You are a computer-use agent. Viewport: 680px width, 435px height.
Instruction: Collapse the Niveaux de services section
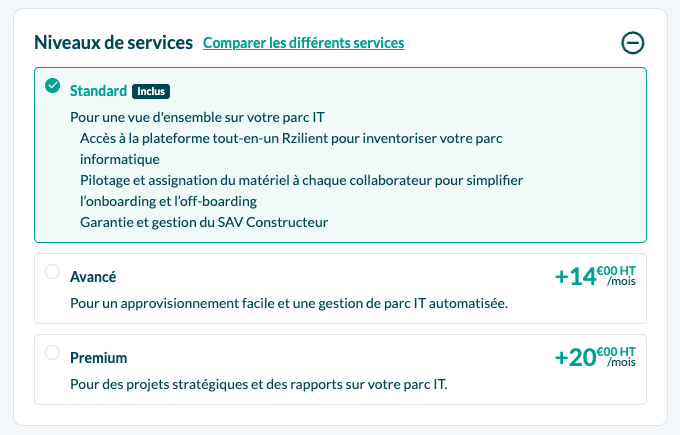pos(633,43)
